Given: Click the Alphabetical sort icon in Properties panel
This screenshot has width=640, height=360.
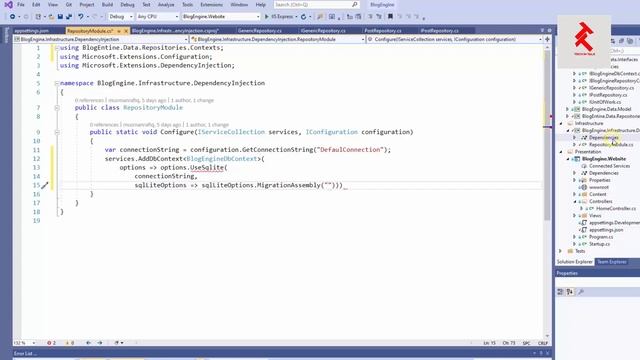Looking at the screenshot, I should (x=570, y=292).
